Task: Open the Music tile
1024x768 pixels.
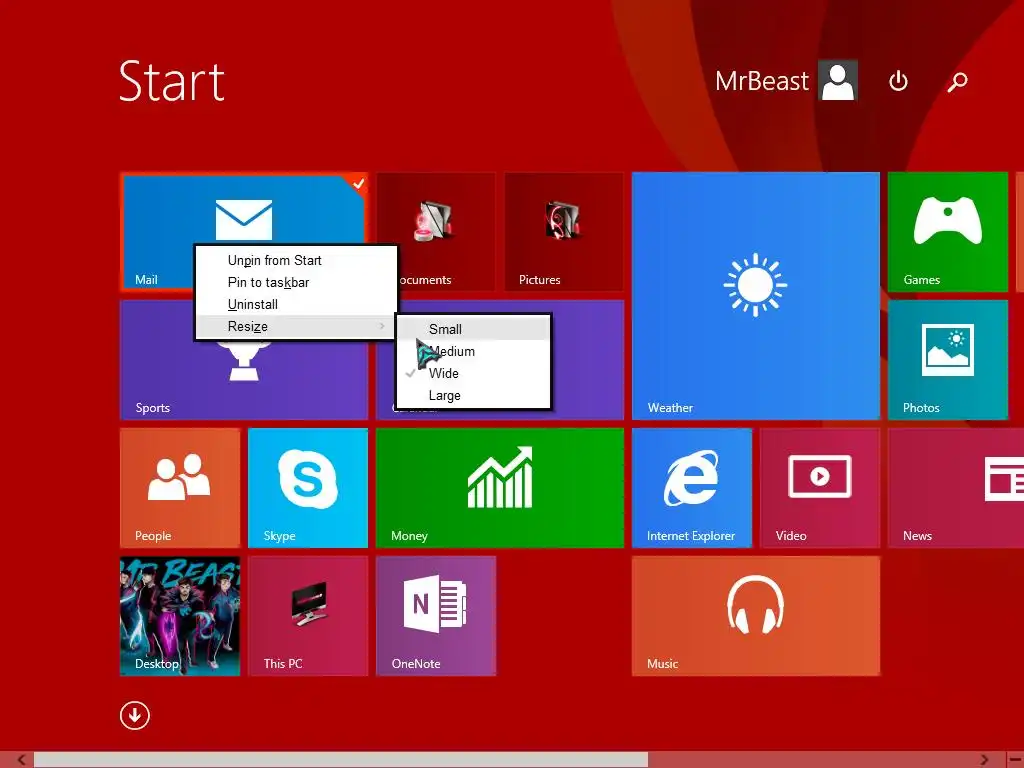Action: (x=756, y=615)
